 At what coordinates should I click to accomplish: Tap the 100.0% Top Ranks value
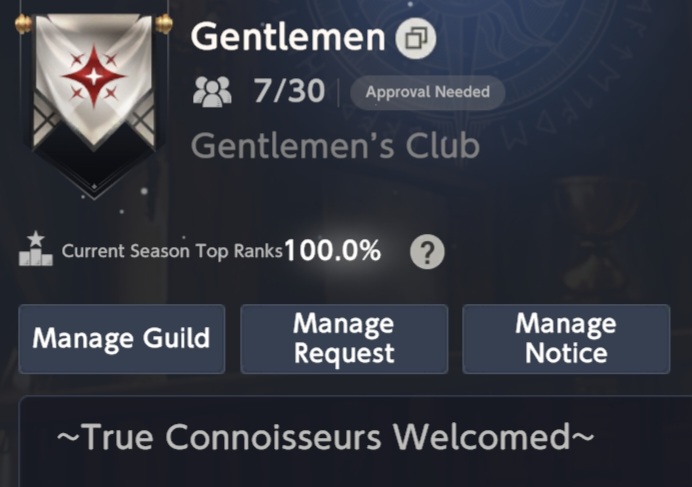point(333,251)
